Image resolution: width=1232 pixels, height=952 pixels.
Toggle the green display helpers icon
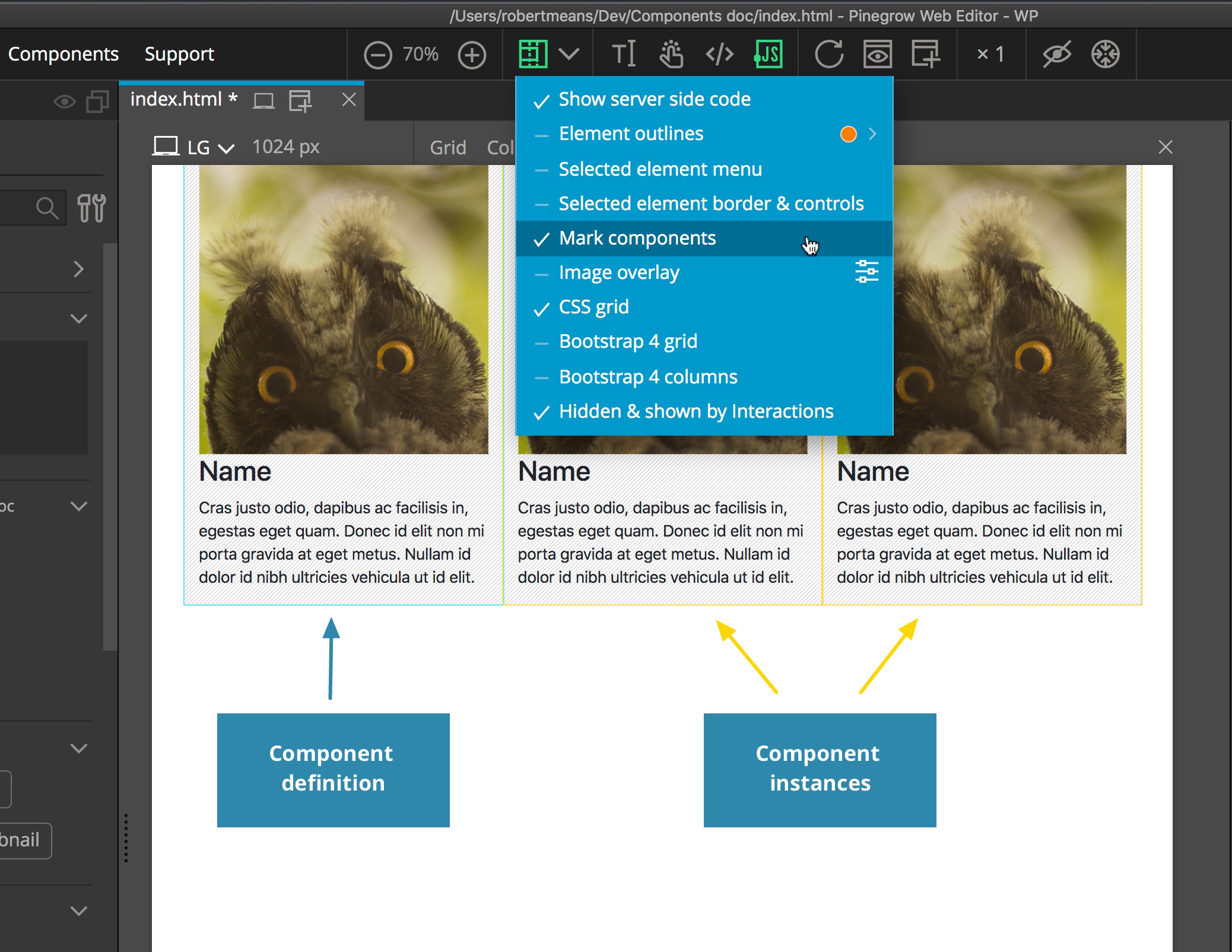click(x=533, y=55)
